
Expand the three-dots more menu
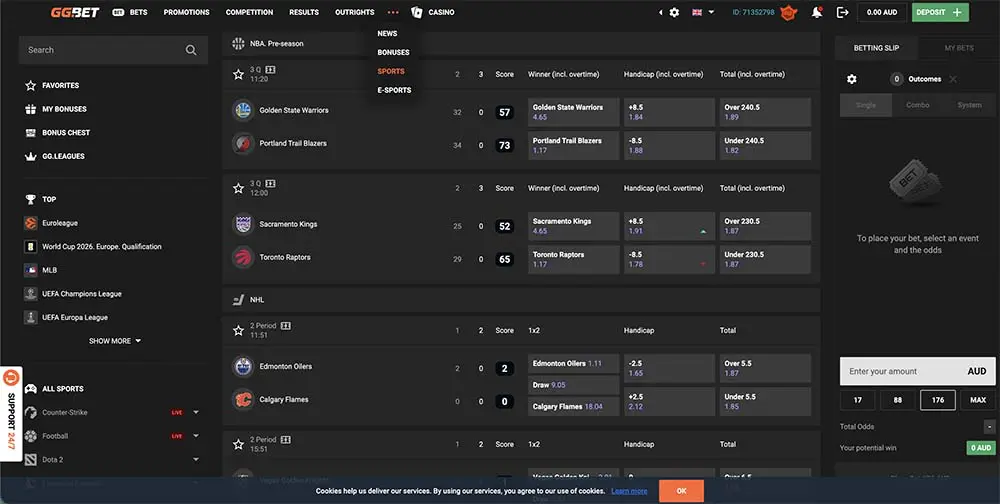coord(393,12)
